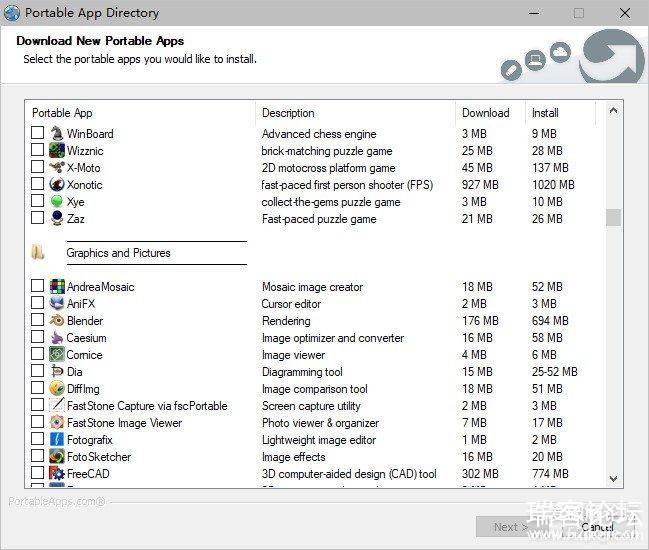Image resolution: width=649 pixels, height=550 pixels.
Task: Check the Caesium checkbox
Action: 37,336
